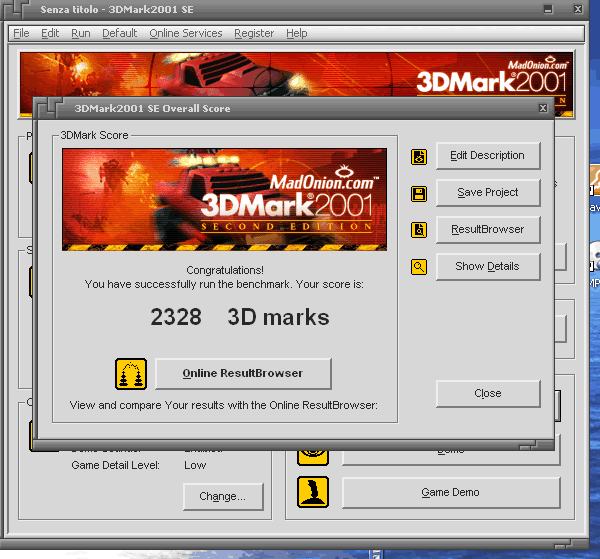The width and height of the screenshot is (600, 559).
Task: Start the Game Demo button
Action: click(x=451, y=492)
